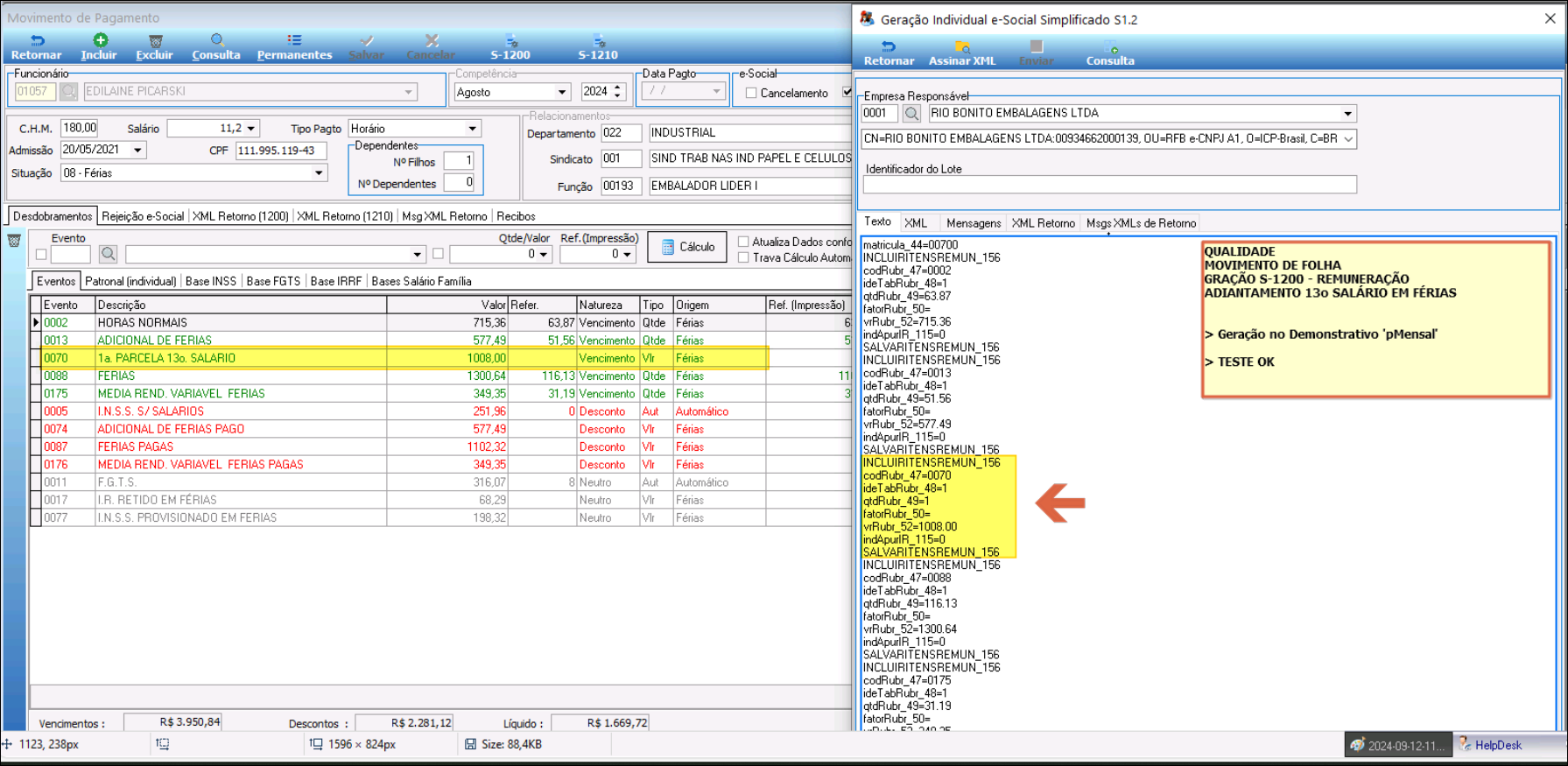Click the Excluir trash icon

pyautogui.click(x=155, y=40)
